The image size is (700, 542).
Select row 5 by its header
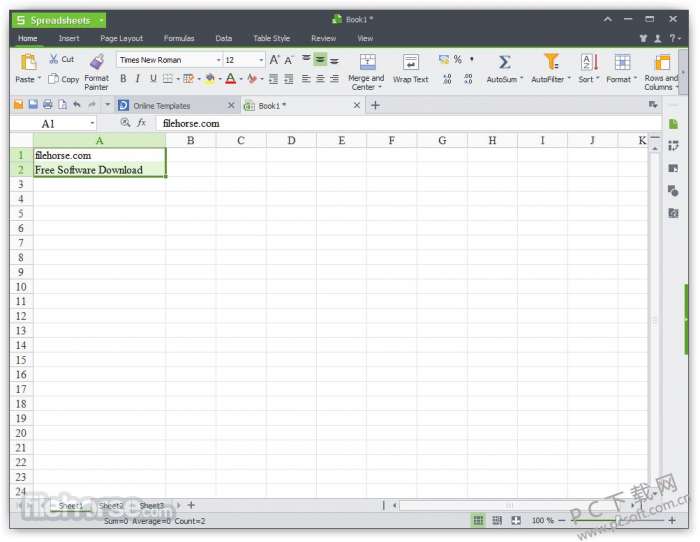[21, 213]
